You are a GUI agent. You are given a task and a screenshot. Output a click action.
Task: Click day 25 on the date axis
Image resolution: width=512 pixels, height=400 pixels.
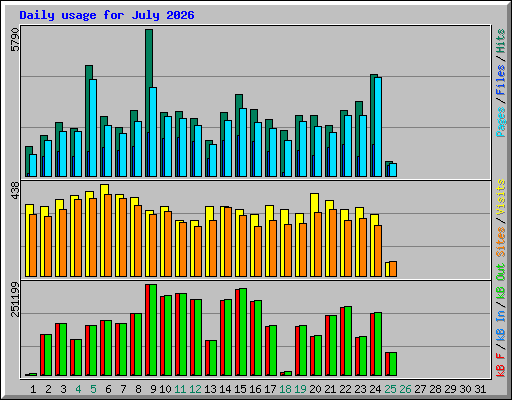tap(390, 389)
